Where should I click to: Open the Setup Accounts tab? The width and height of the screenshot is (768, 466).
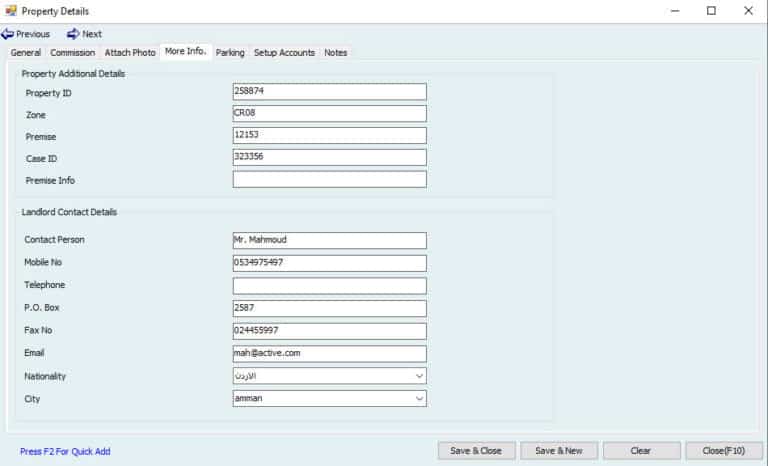pos(284,53)
